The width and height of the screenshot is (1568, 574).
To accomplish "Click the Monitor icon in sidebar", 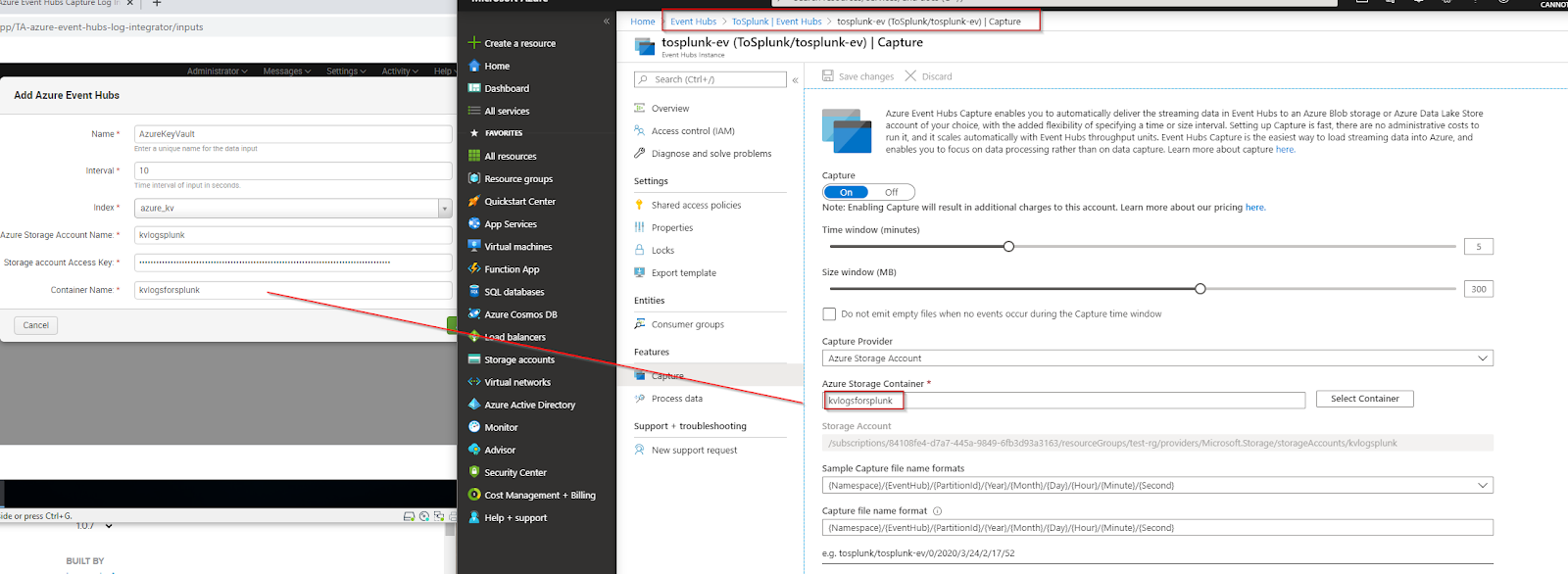I will pyautogui.click(x=474, y=427).
